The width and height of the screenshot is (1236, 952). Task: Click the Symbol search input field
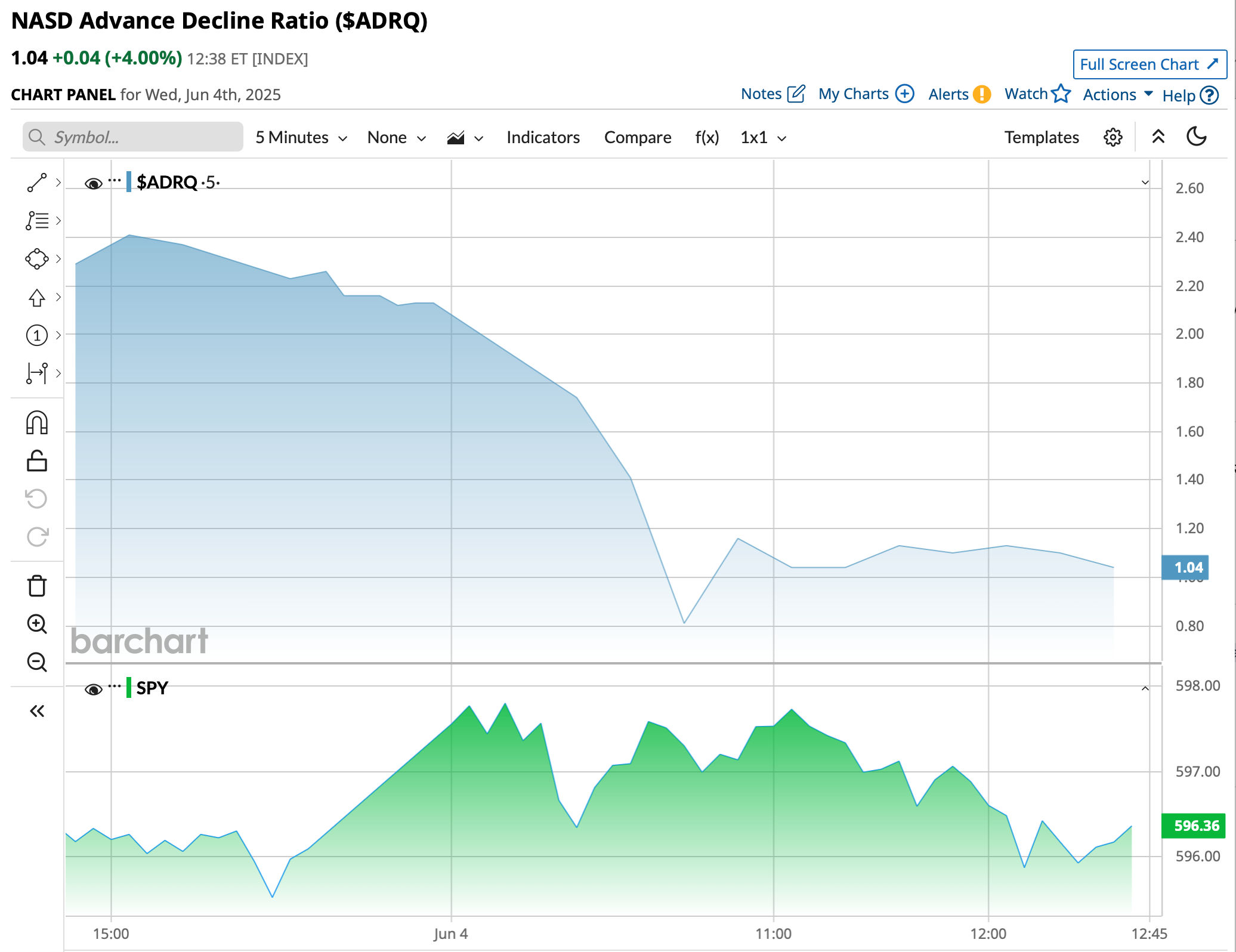(133, 137)
